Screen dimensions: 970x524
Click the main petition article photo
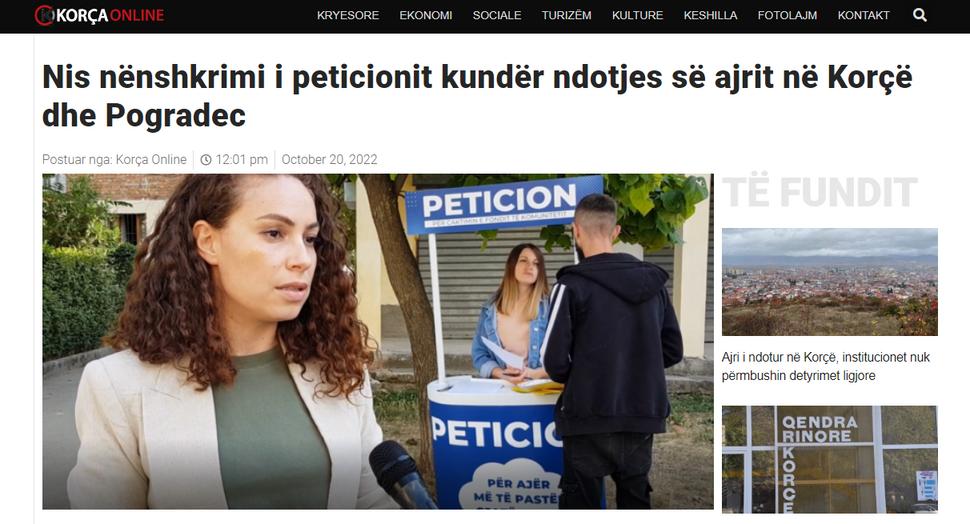[377, 341]
